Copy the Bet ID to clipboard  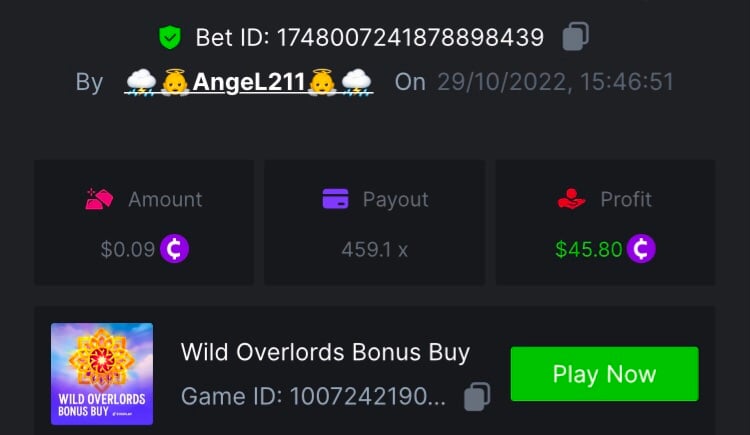coord(575,36)
